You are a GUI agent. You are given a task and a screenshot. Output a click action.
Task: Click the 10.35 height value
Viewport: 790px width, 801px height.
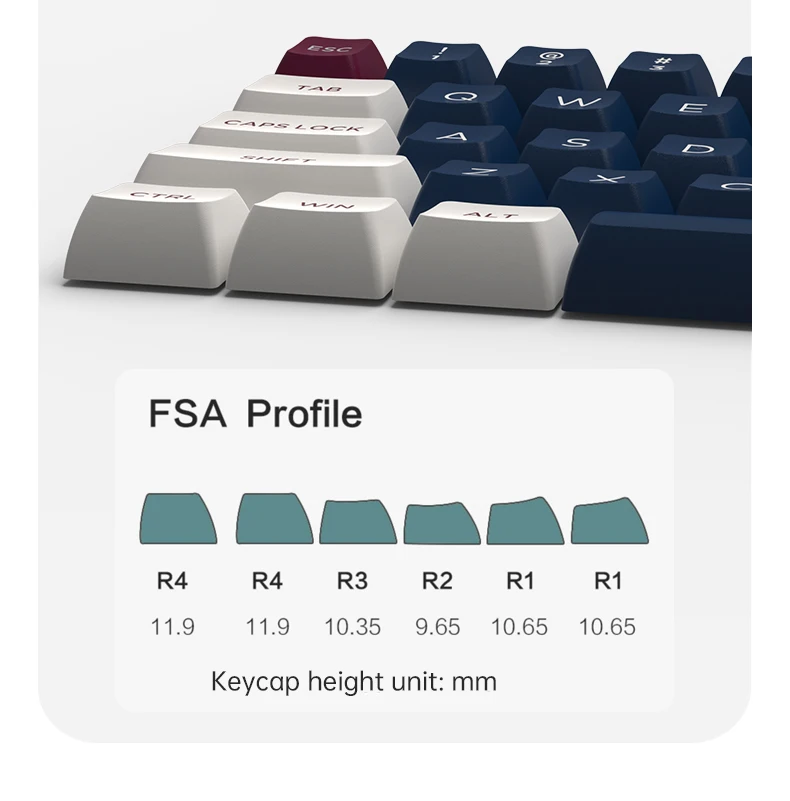coord(353,627)
